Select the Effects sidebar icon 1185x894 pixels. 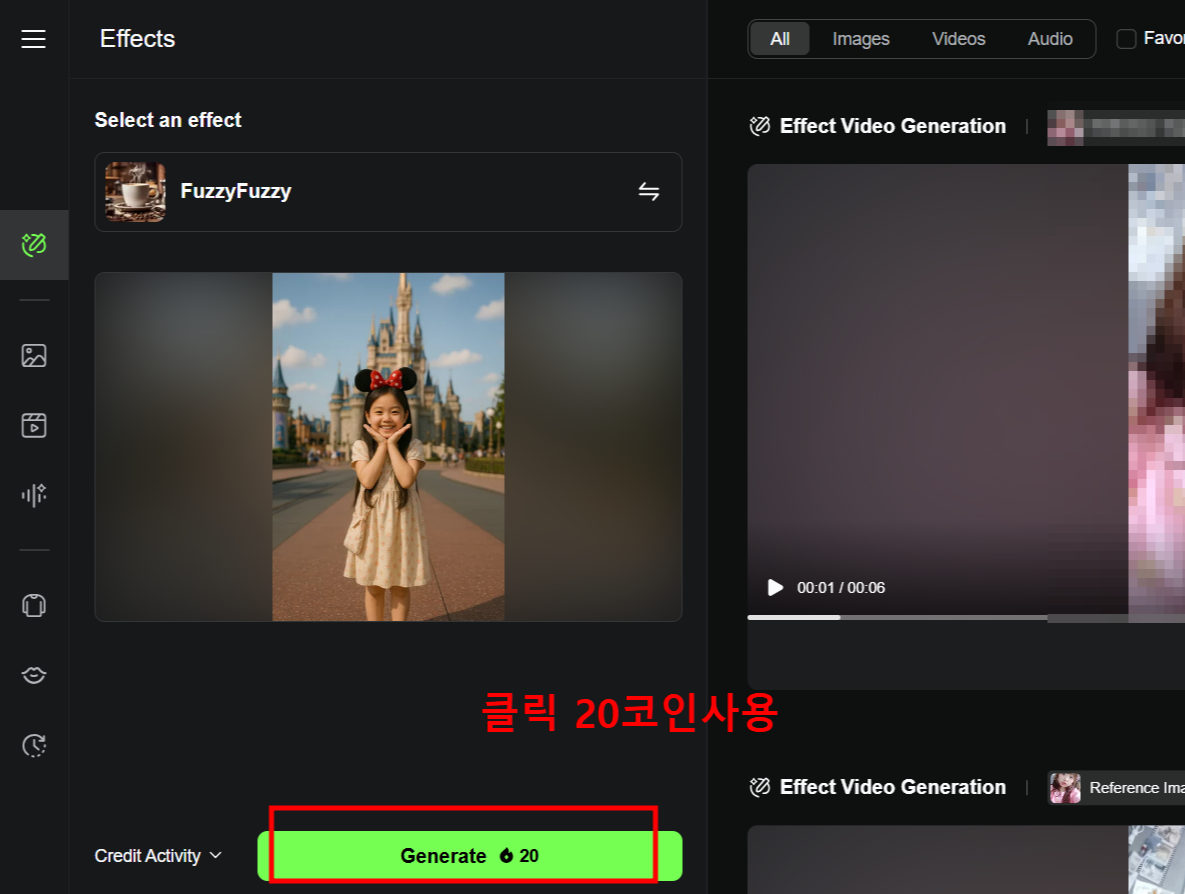(34, 245)
